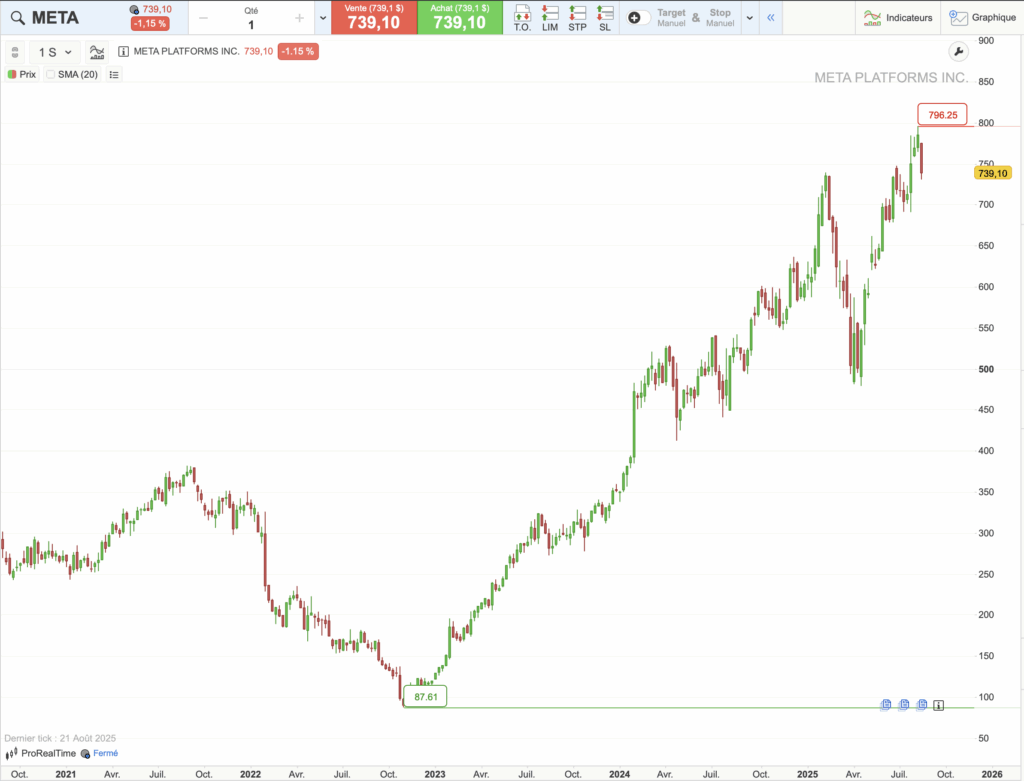Open the legend list icon after SMA (20)
The height and width of the screenshot is (781, 1024).
pyautogui.click(x=114, y=74)
